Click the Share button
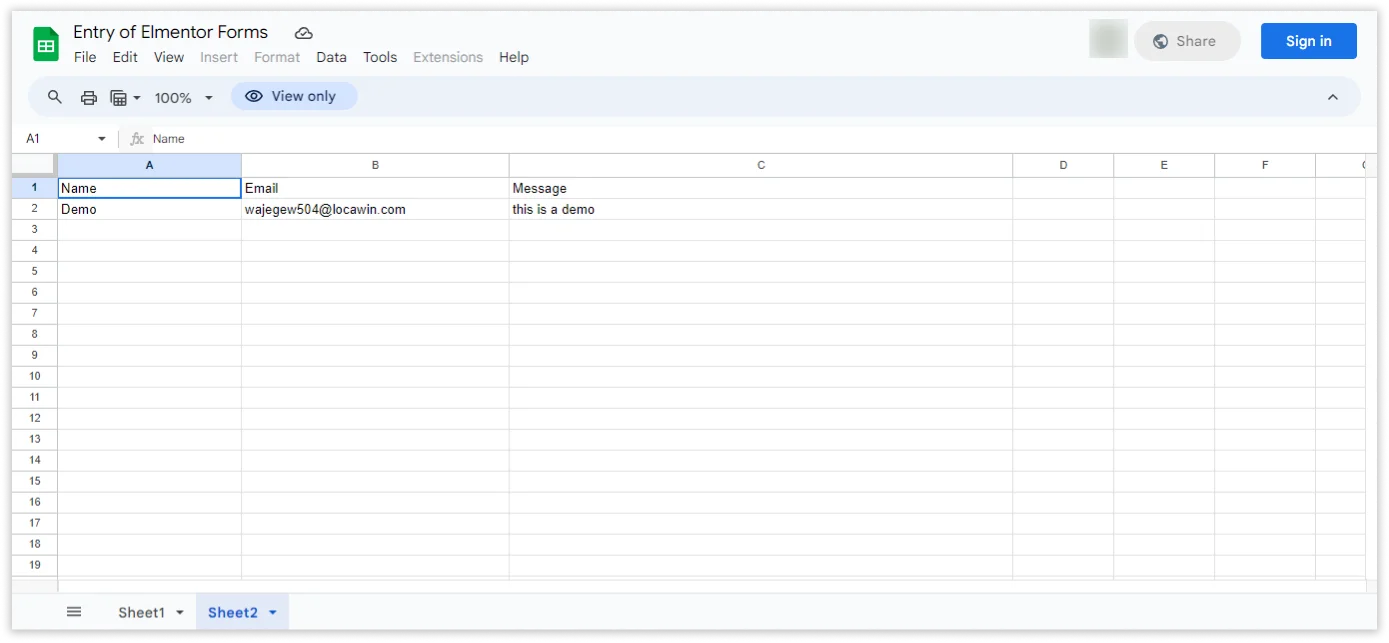 pos(1186,41)
